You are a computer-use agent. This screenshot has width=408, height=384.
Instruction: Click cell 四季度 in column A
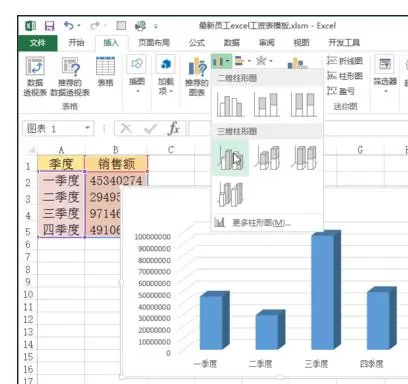(x=61, y=229)
